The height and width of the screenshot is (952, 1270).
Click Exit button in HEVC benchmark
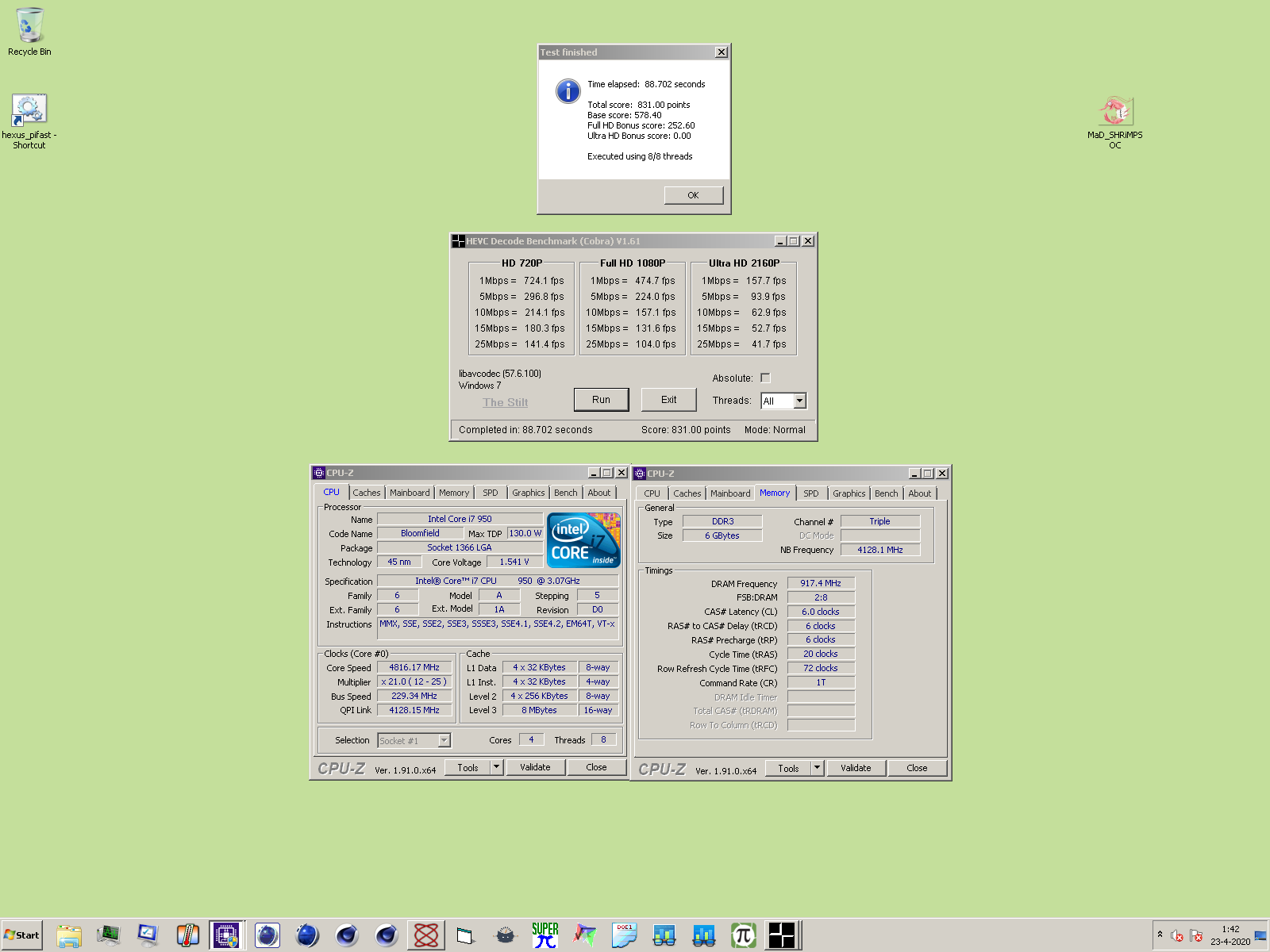point(669,400)
